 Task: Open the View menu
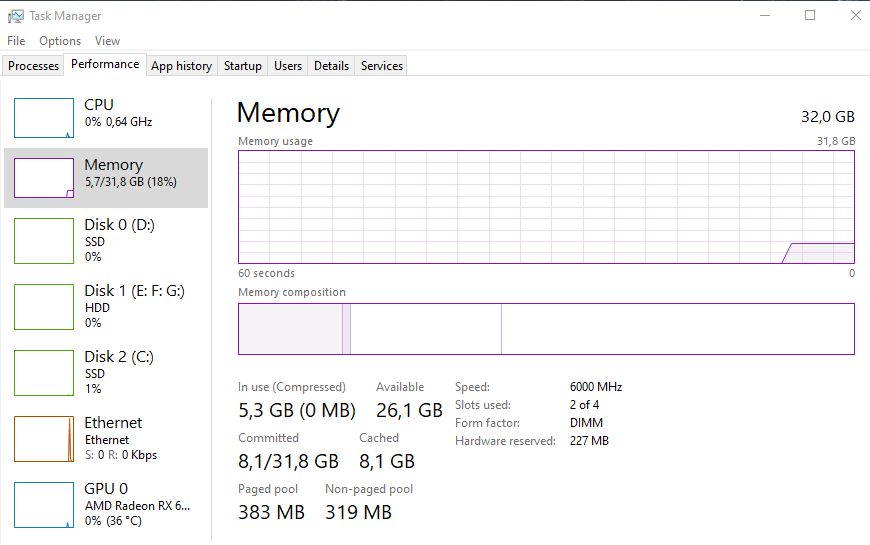(107, 41)
